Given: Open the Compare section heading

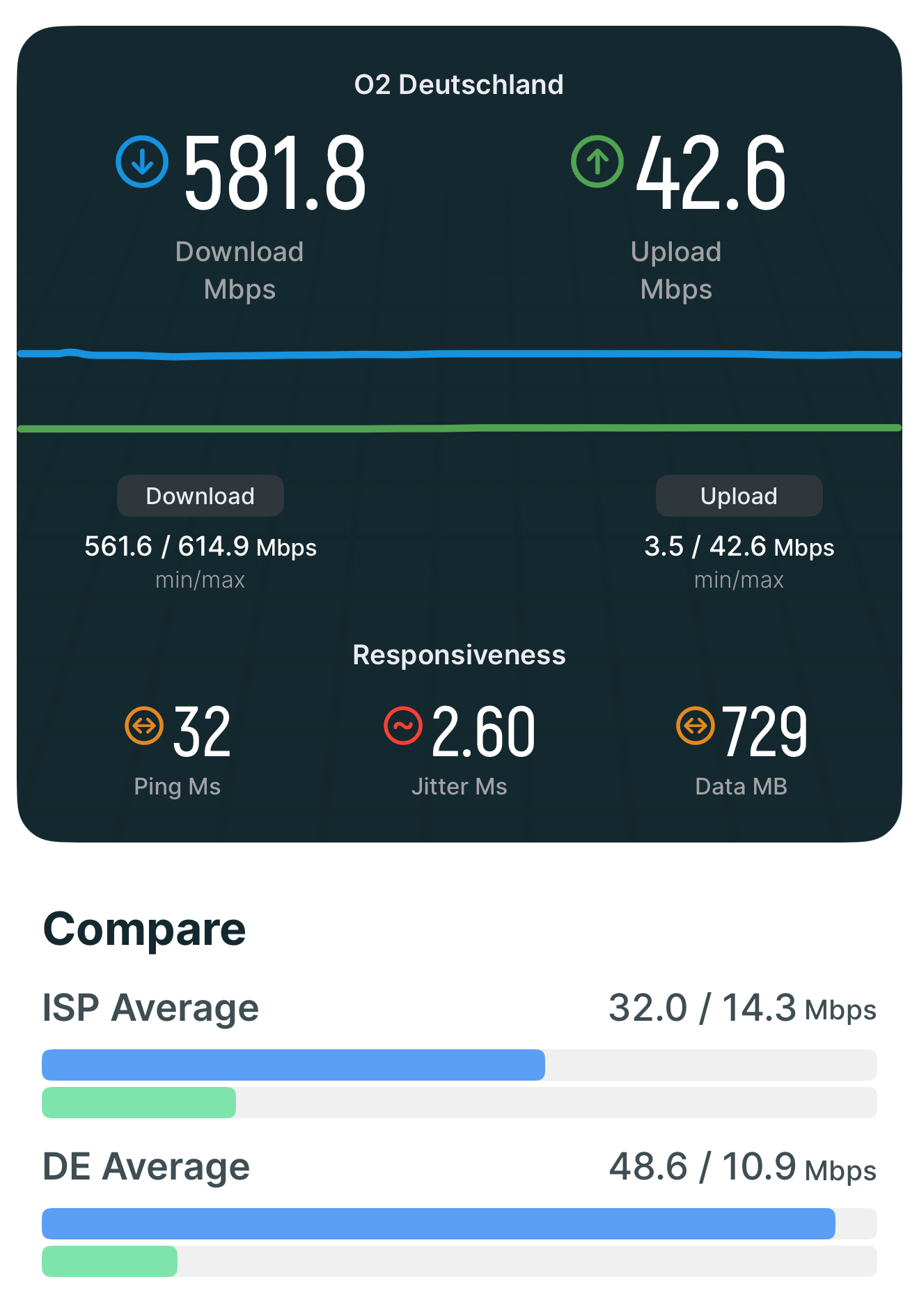Looking at the screenshot, I should (145, 930).
